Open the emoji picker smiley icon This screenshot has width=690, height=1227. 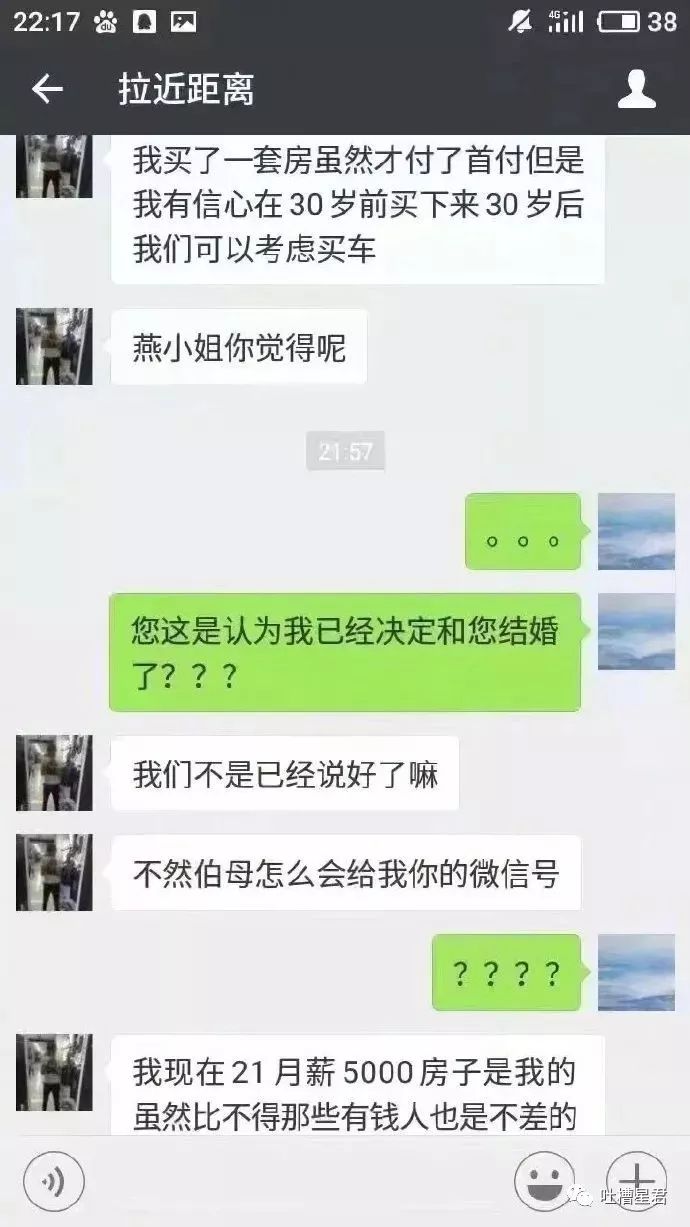544,1183
